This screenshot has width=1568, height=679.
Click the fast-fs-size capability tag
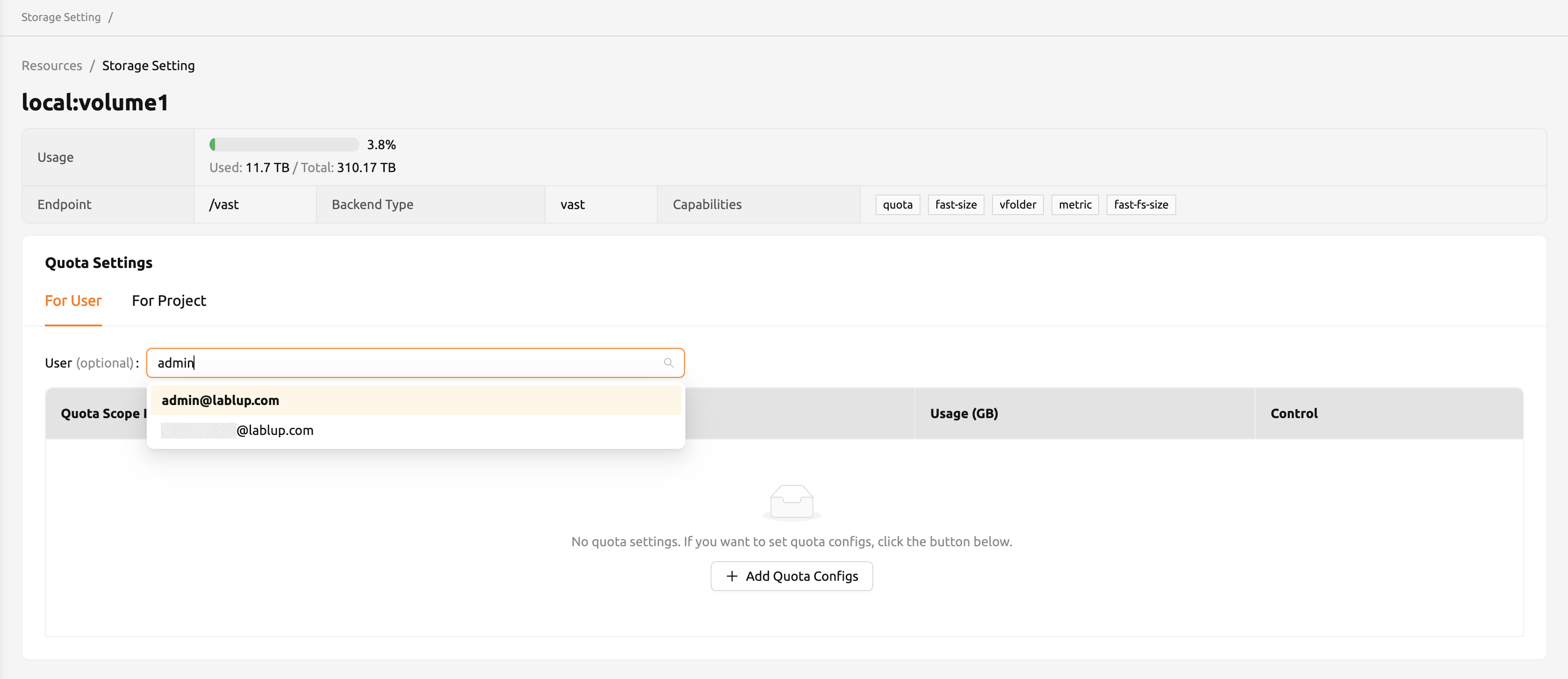pos(1141,205)
